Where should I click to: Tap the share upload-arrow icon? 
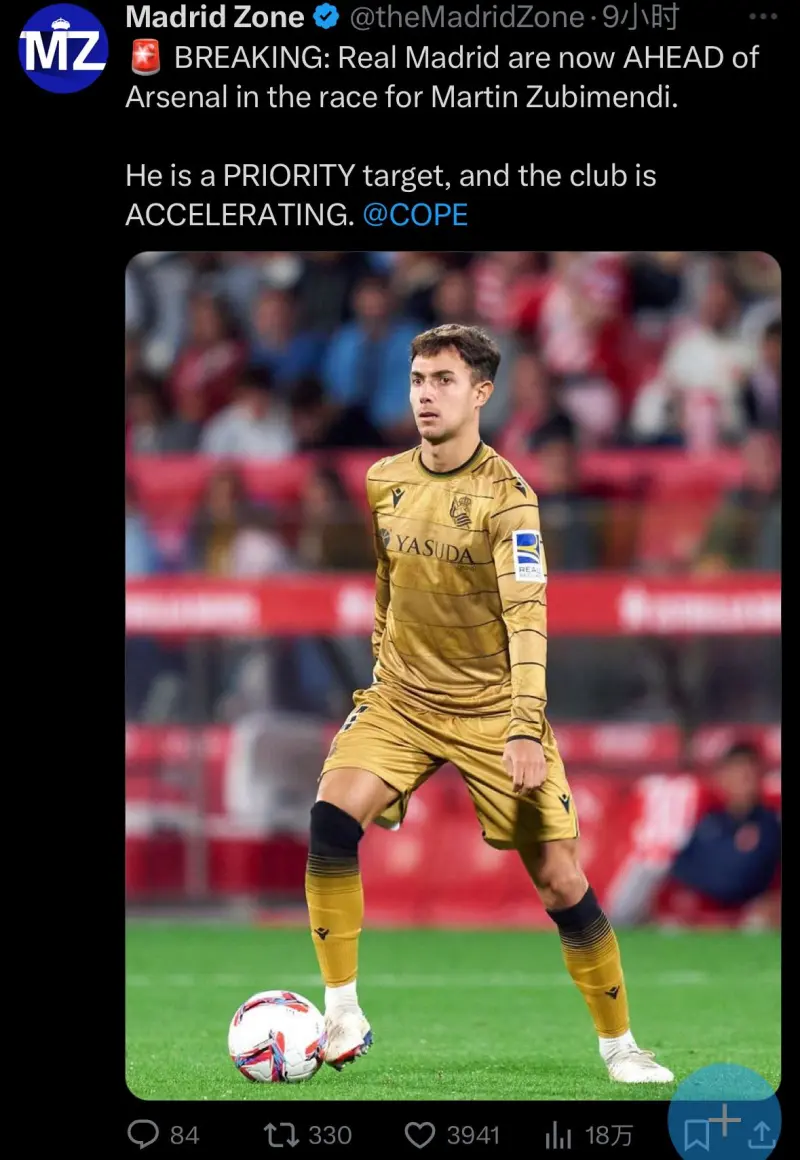pyautogui.click(x=762, y=1133)
